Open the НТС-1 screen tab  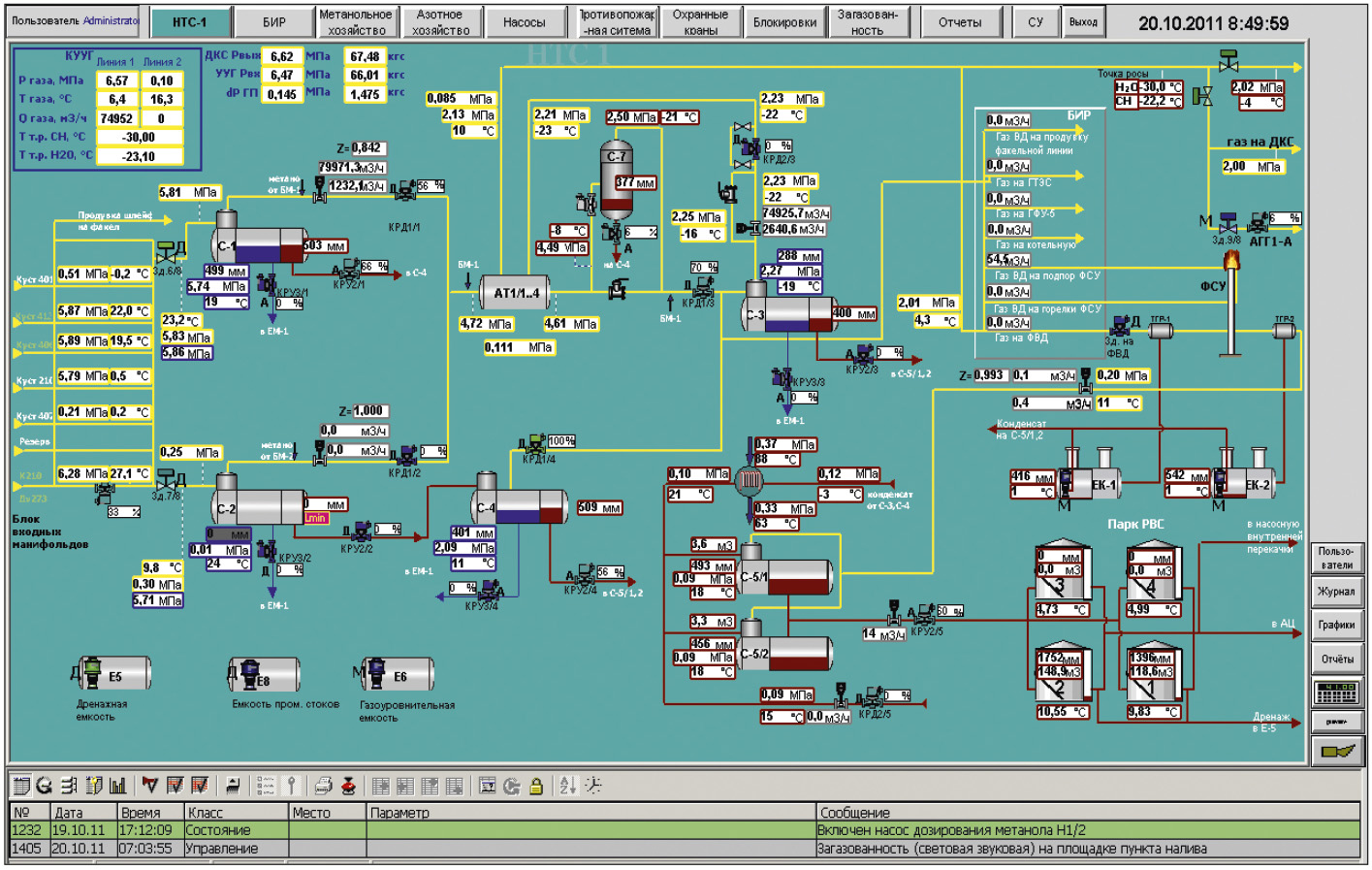pos(190,21)
